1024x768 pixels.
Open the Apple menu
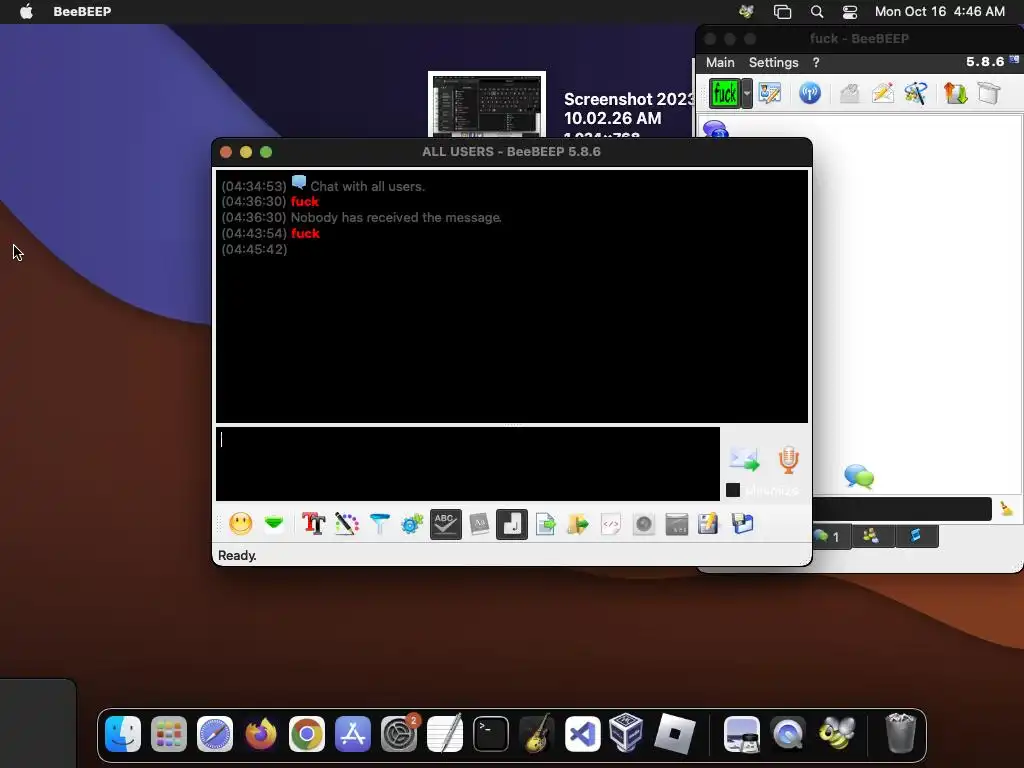pyautogui.click(x=26, y=11)
